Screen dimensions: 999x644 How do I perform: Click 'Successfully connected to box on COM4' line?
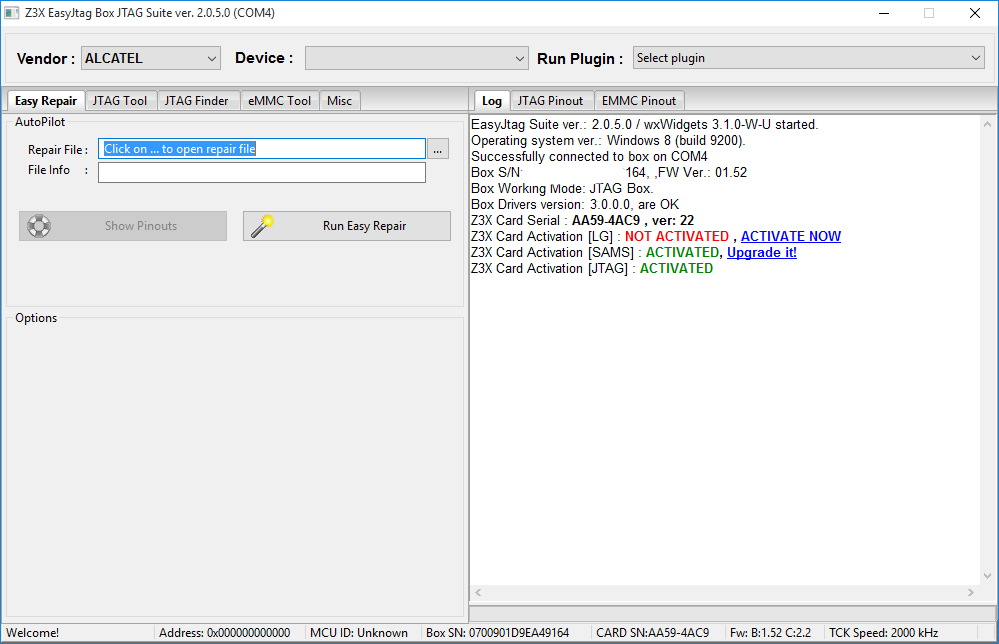(x=589, y=157)
